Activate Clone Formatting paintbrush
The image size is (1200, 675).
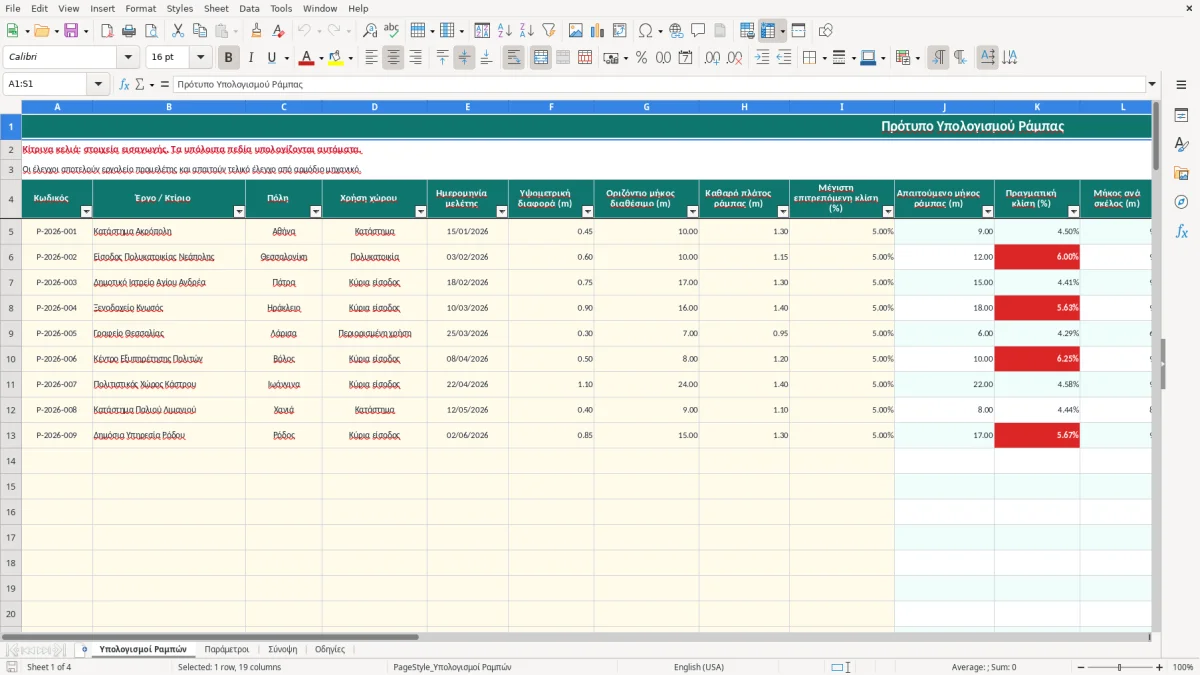point(257,31)
